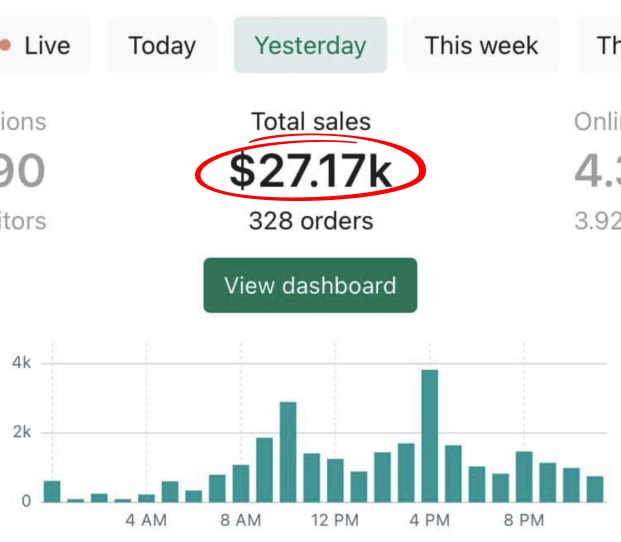Open the cut-off tab after This week
The width and height of the screenshot is (621, 542).
point(606,45)
